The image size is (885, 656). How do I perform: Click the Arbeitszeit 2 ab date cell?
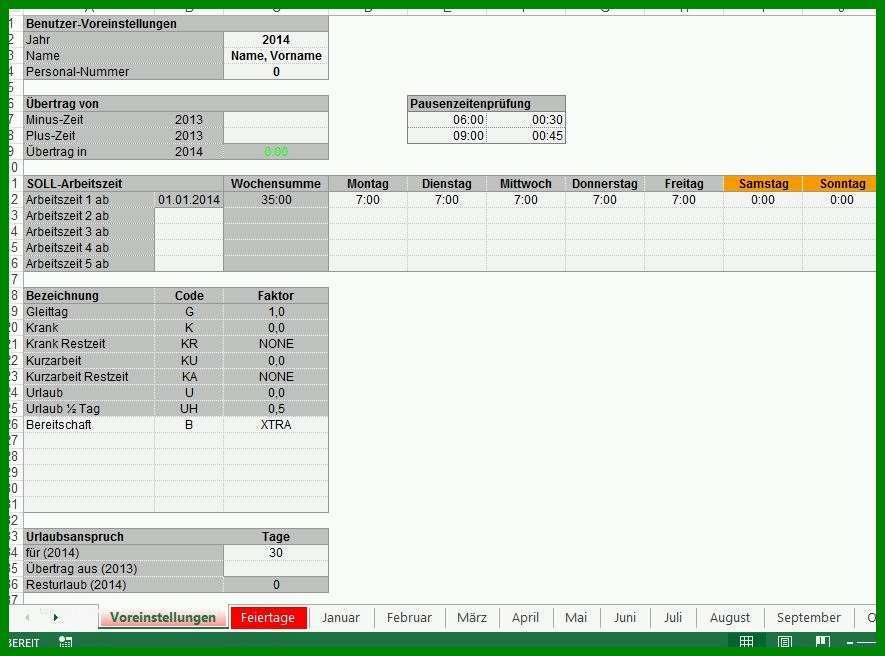[189, 216]
